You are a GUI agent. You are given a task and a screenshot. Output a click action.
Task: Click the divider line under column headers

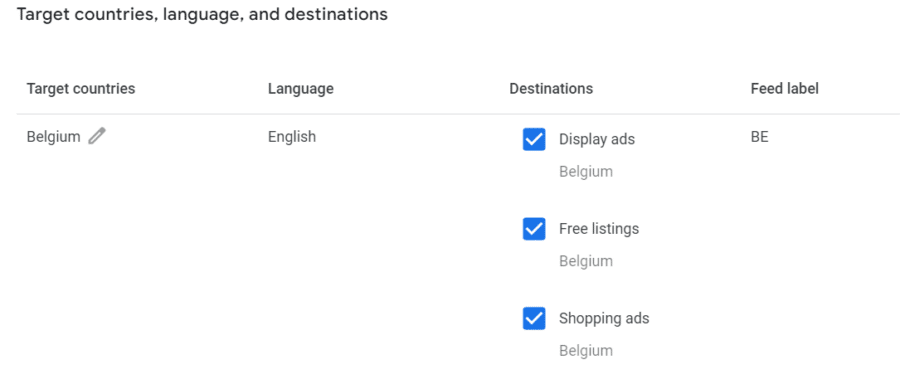click(x=458, y=114)
